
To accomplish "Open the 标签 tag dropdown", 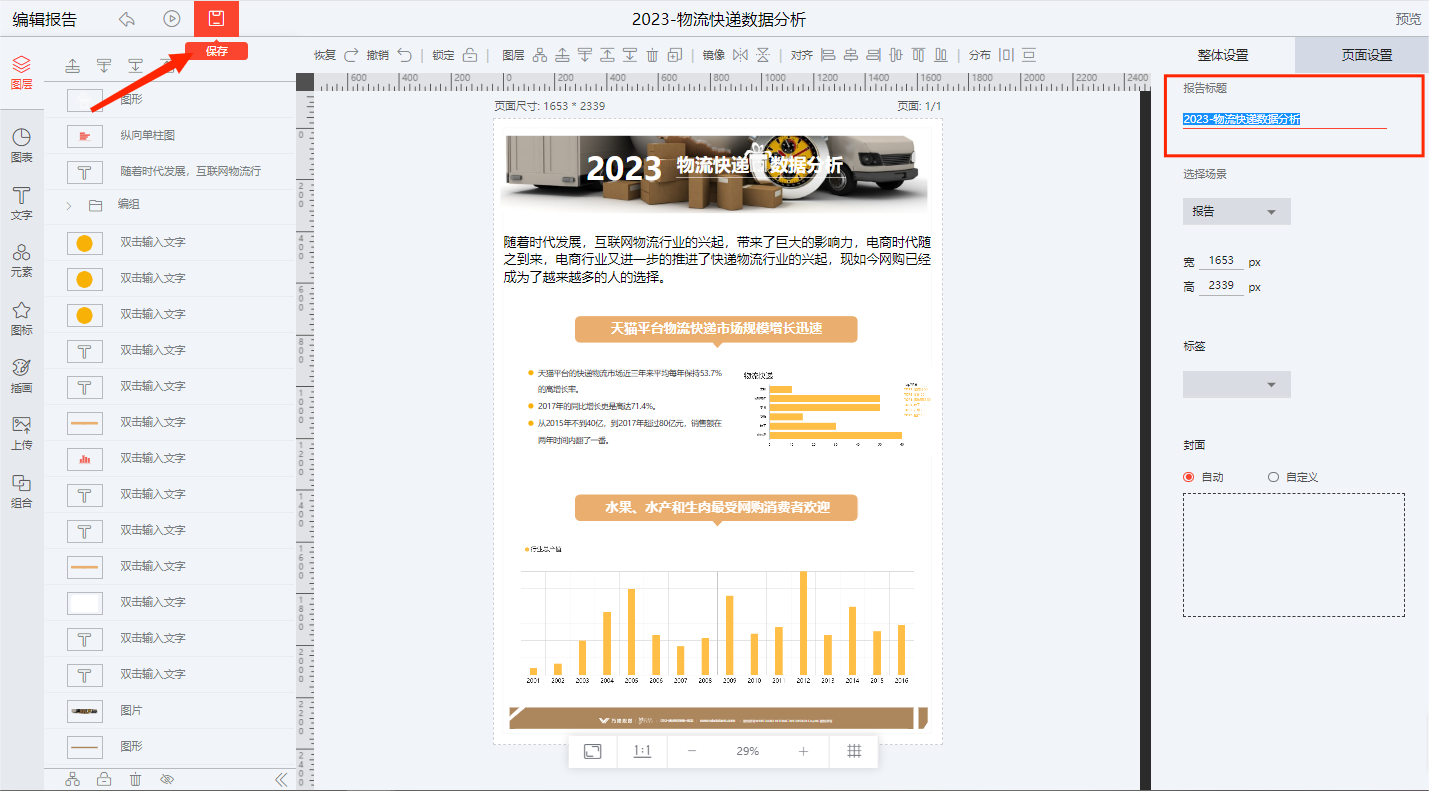I will [x=1237, y=385].
